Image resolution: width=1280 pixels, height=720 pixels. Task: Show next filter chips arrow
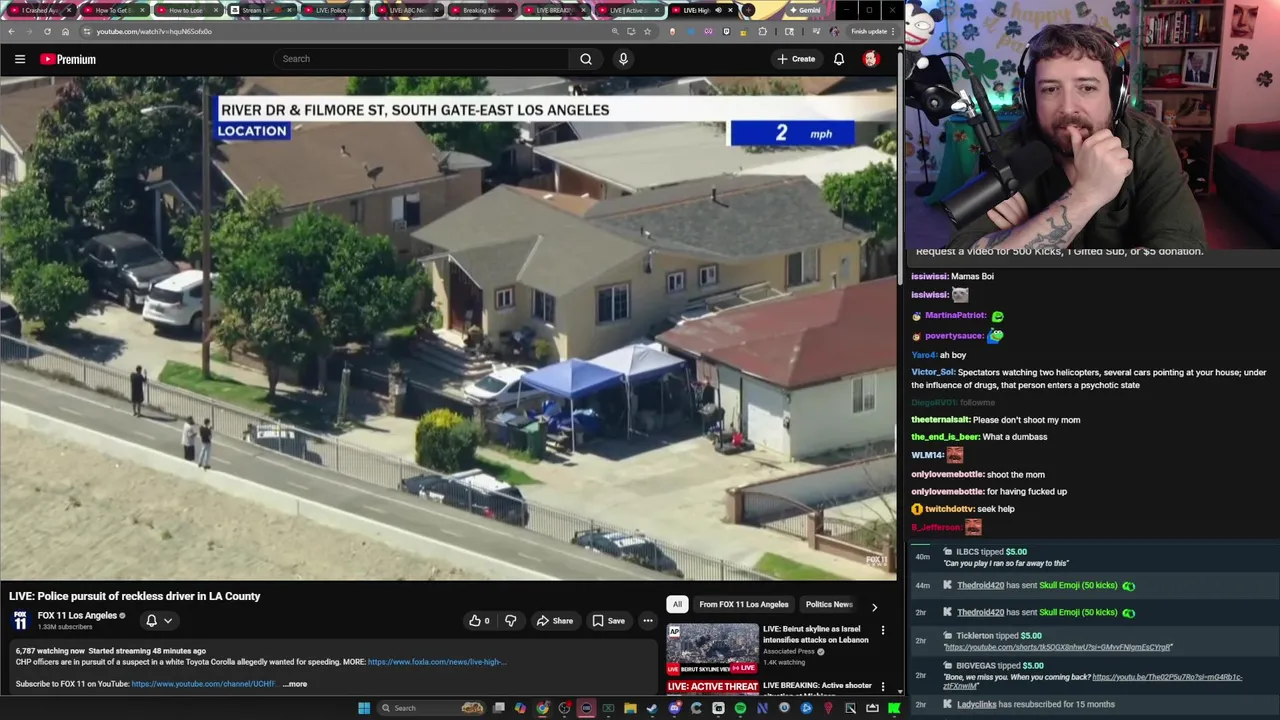[x=874, y=607]
